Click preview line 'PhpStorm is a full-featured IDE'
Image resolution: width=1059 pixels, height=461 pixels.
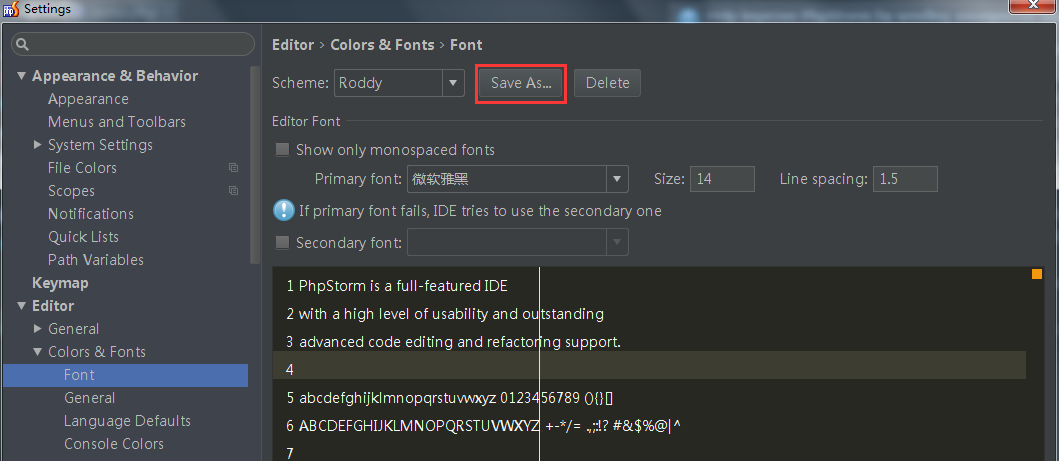pyautogui.click(x=403, y=286)
